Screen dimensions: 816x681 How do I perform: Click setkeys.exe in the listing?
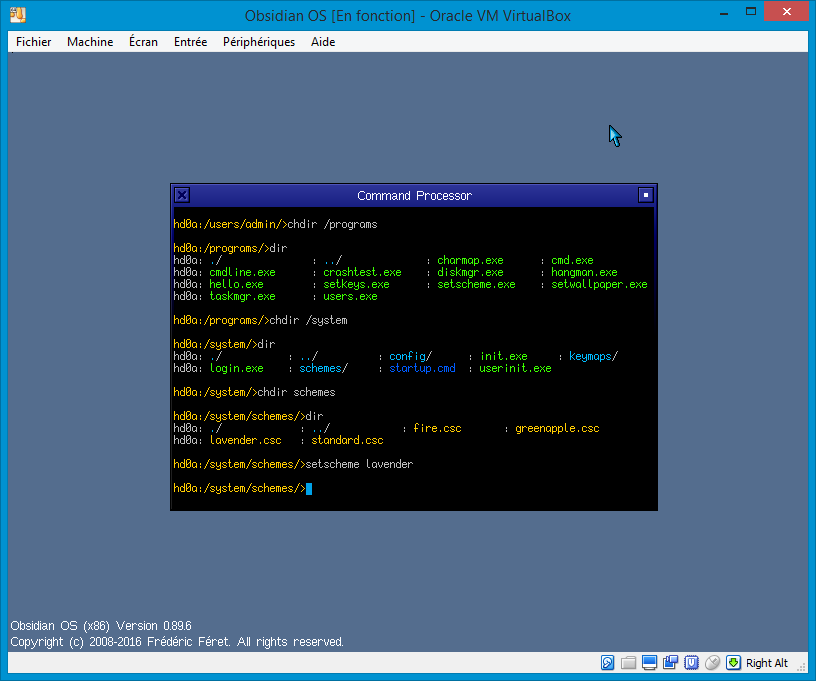tap(356, 284)
